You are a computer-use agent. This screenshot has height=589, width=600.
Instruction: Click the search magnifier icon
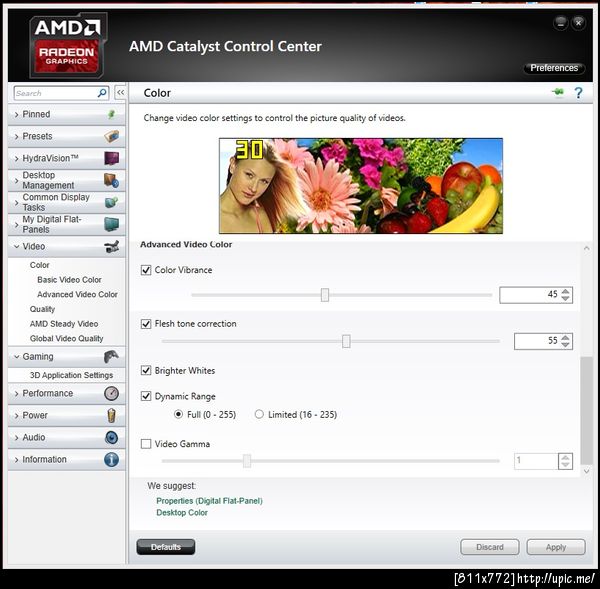click(x=102, y=93)
